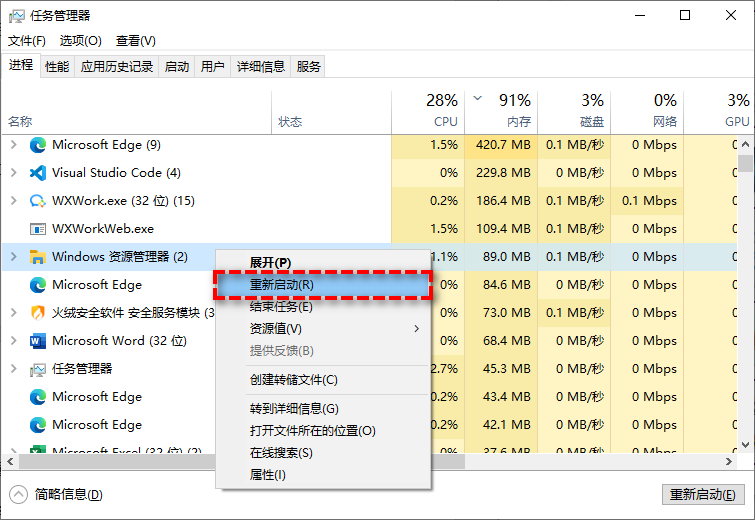Click the WXWorkWeb.exe process icon
The image size is (755, 520).
coord(38,229)
